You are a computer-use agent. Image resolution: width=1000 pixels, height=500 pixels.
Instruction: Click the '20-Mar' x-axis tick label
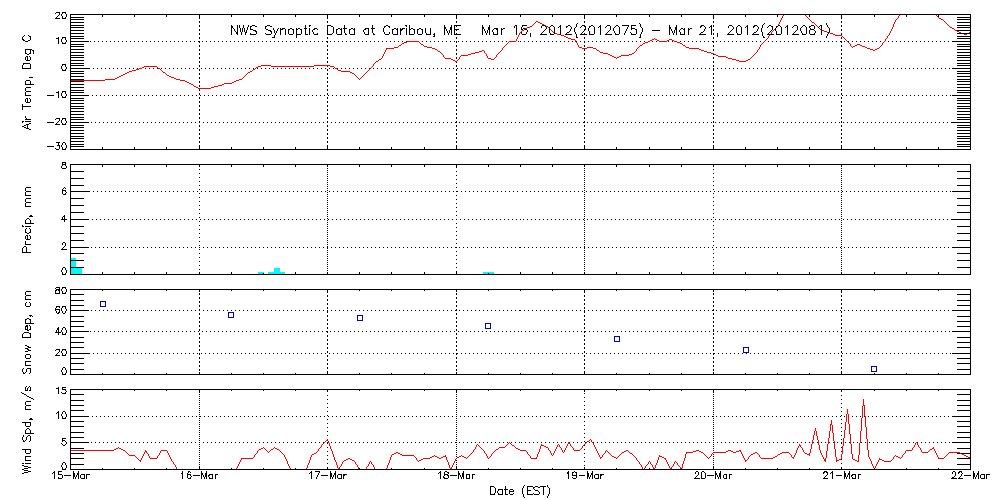(x=713, y=478)
